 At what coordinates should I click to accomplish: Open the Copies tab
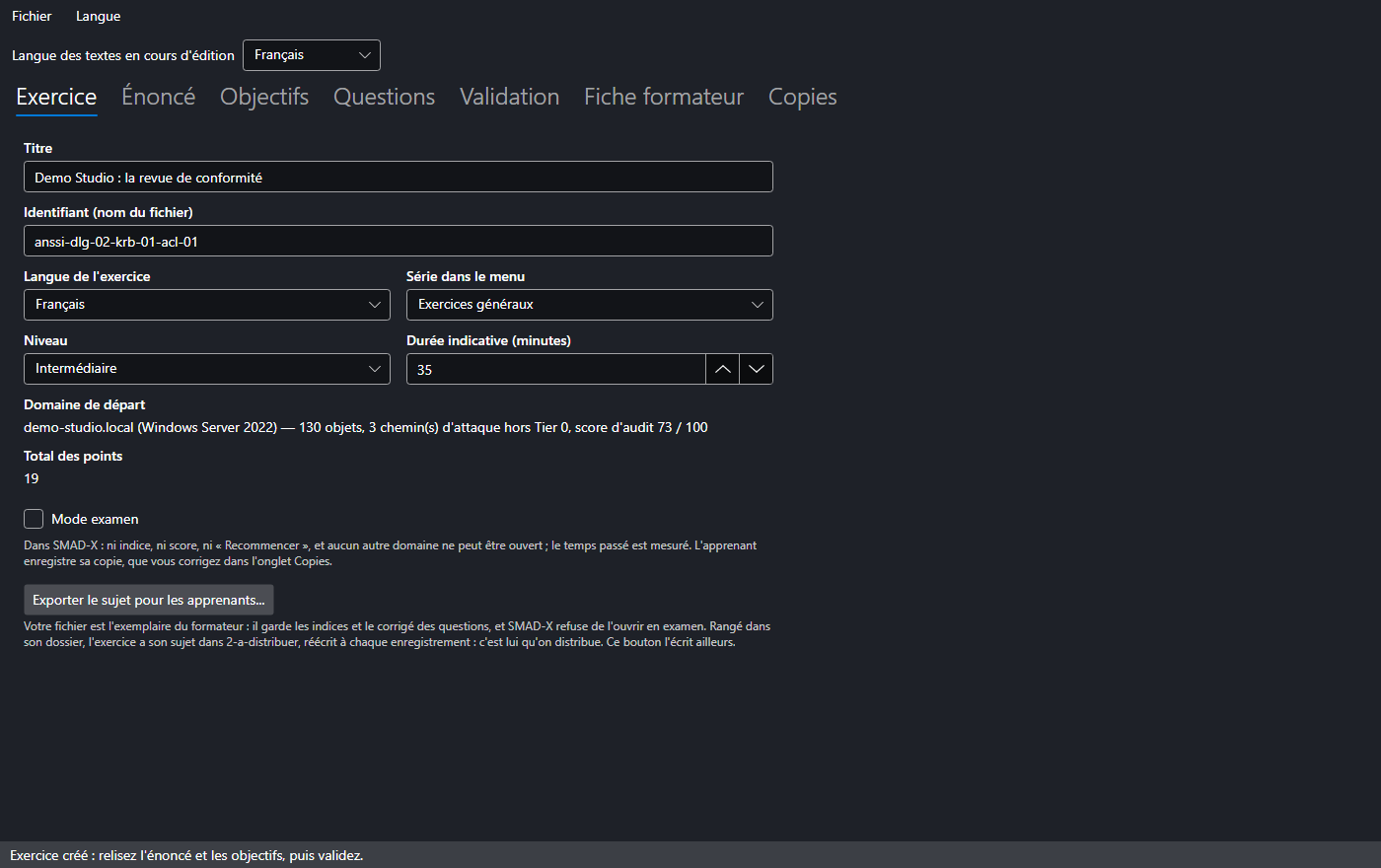click(803, 97)
